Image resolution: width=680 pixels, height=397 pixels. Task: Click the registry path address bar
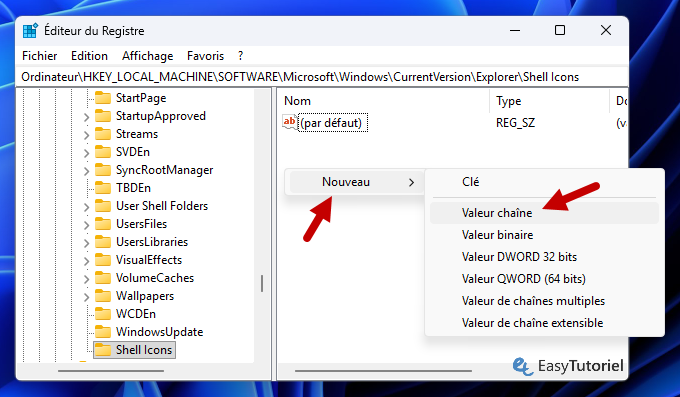pos(322,77)
